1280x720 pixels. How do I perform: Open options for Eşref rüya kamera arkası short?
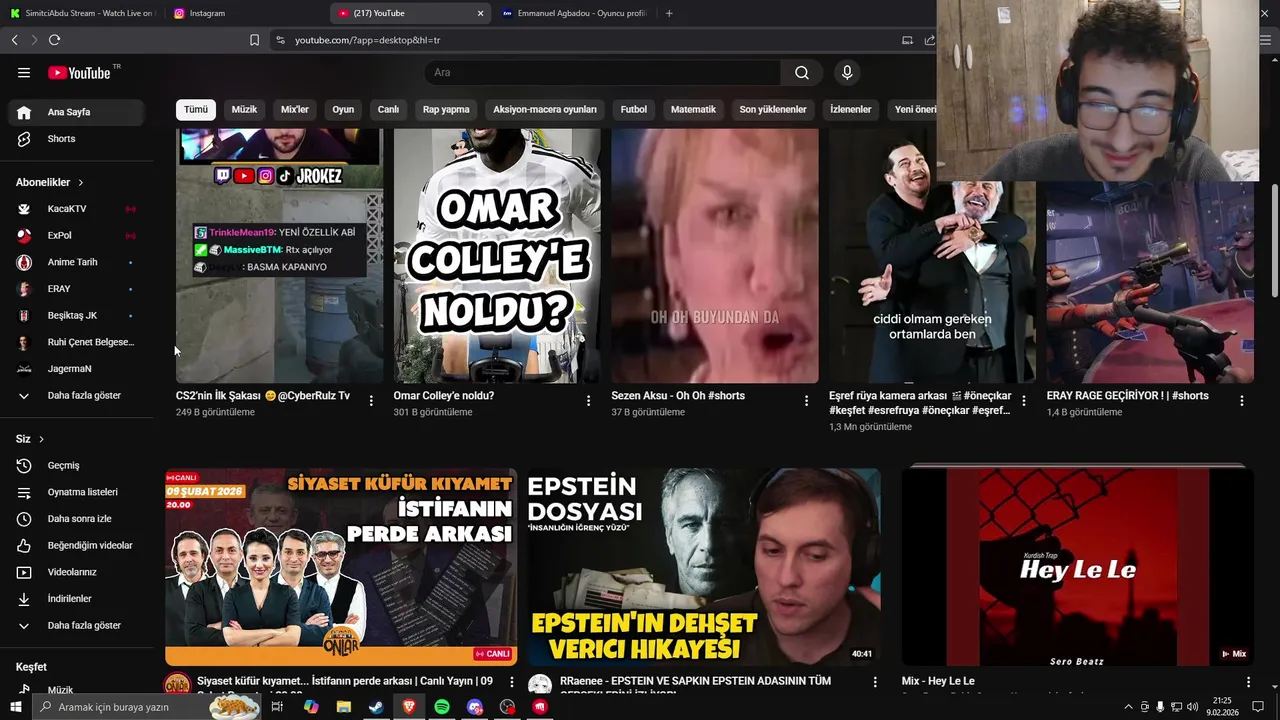(x=1023, y=400)
